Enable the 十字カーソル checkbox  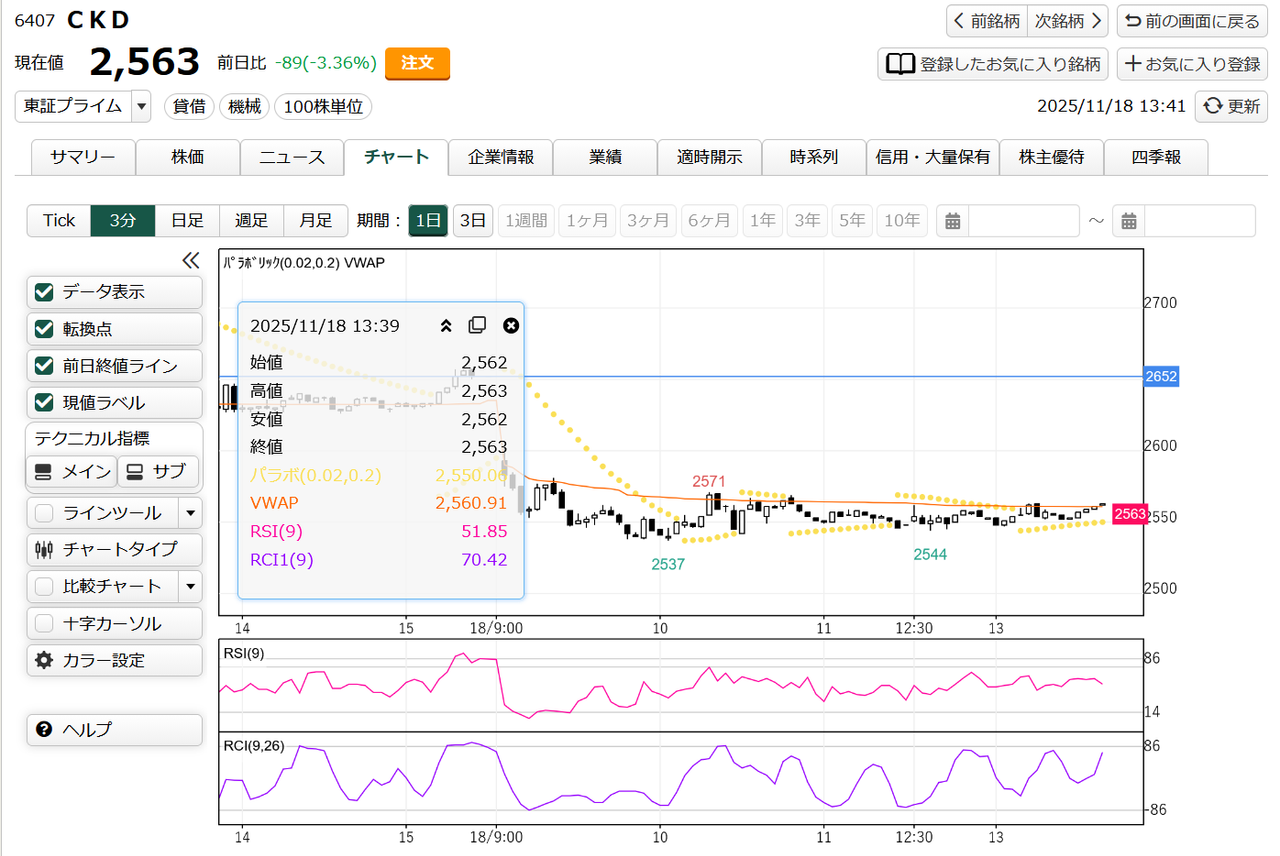44,623
